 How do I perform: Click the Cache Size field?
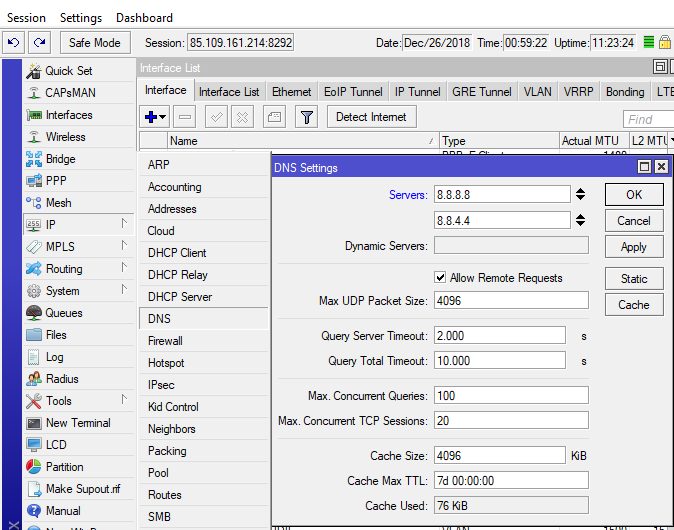(499, 455)
